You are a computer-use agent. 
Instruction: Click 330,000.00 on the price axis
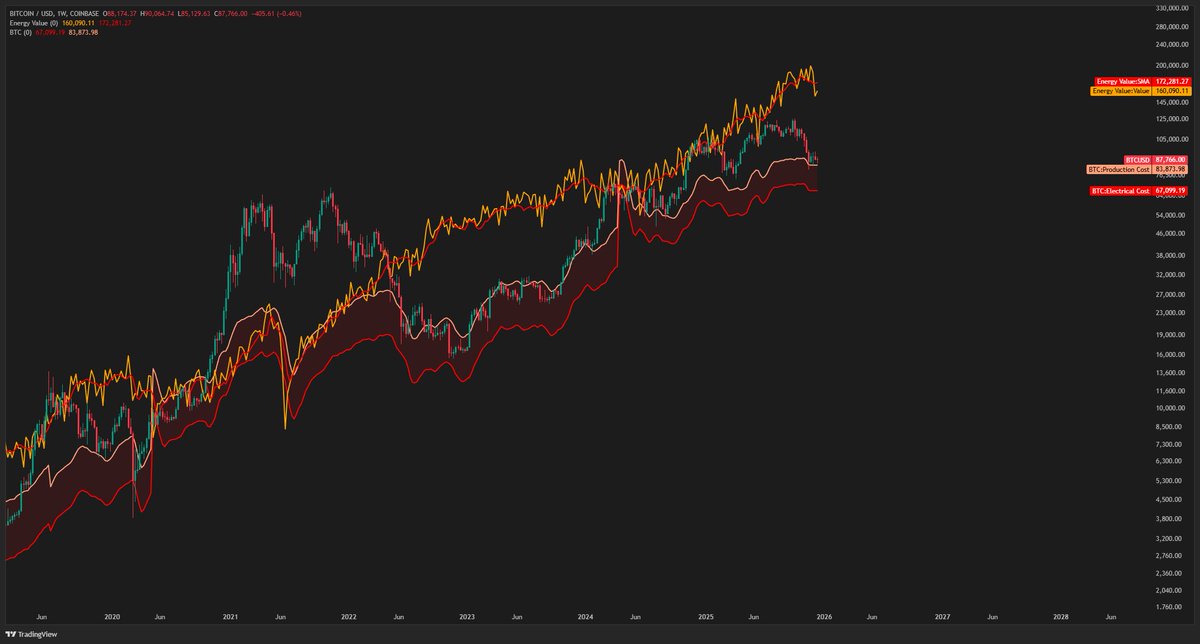pos(1172,7)
